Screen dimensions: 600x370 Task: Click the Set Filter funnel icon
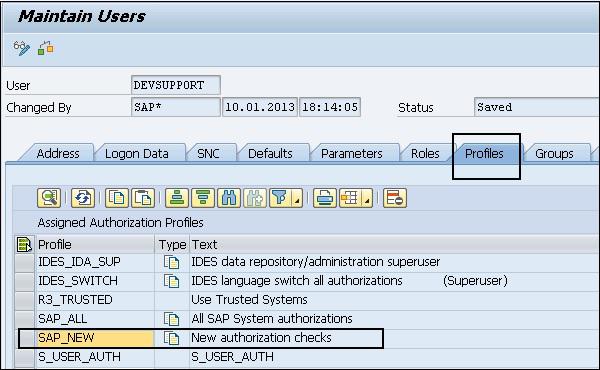[280, 198]
